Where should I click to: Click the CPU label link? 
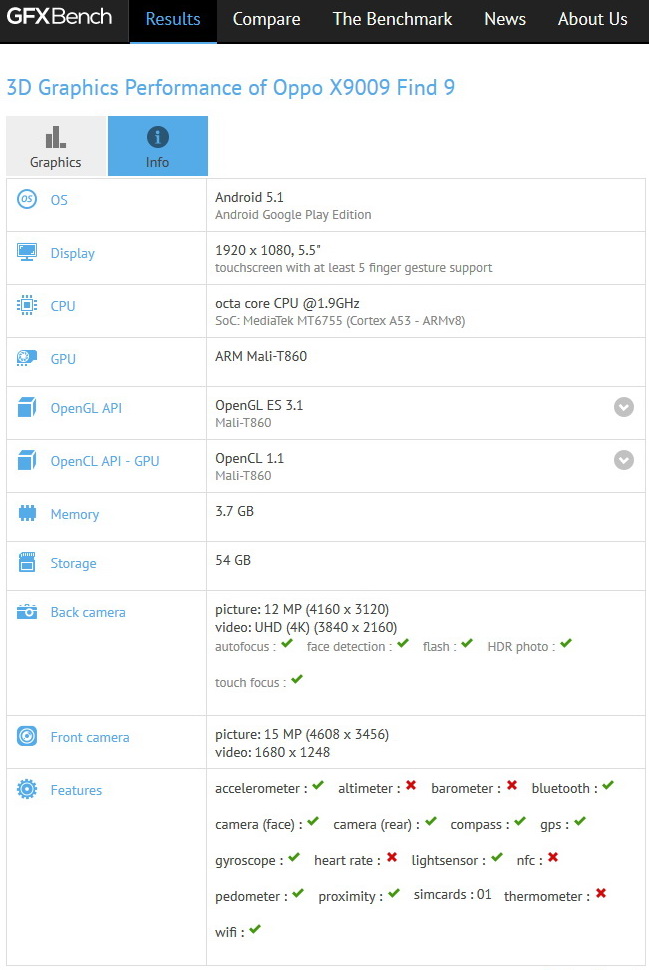point(63,306)
